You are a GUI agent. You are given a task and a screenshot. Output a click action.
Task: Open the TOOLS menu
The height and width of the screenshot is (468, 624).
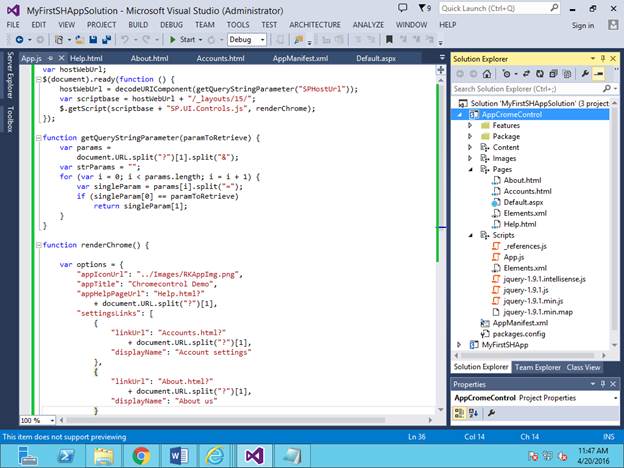pyautogui.click(x=238, y=25)
